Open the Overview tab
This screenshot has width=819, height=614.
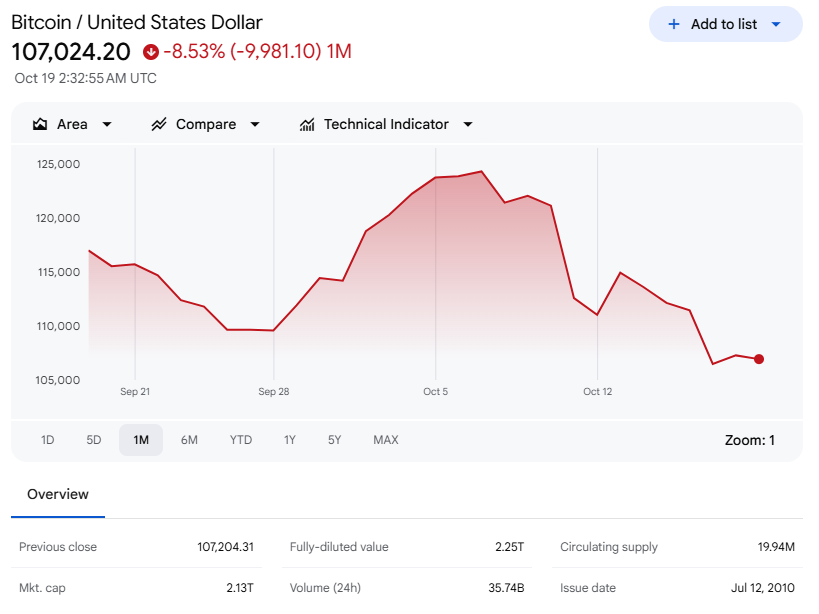(58, 494)
